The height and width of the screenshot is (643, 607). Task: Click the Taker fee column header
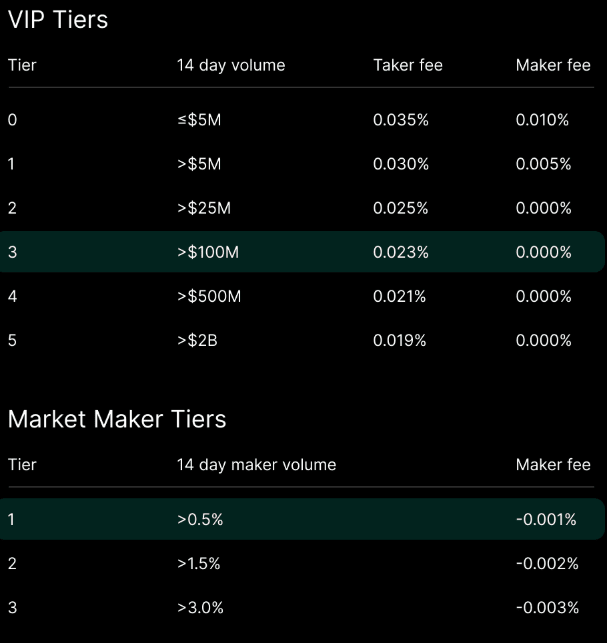tap(408, 65)
